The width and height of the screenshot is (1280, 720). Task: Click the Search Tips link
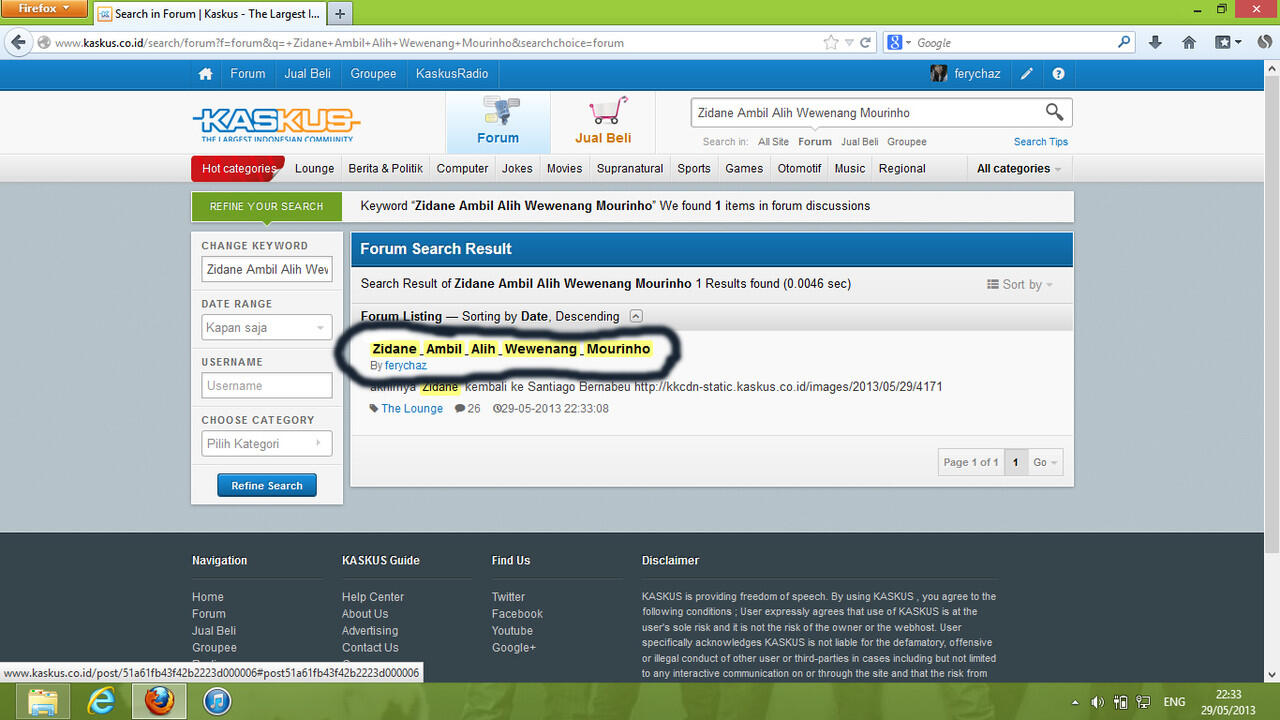click(1041, 142)
